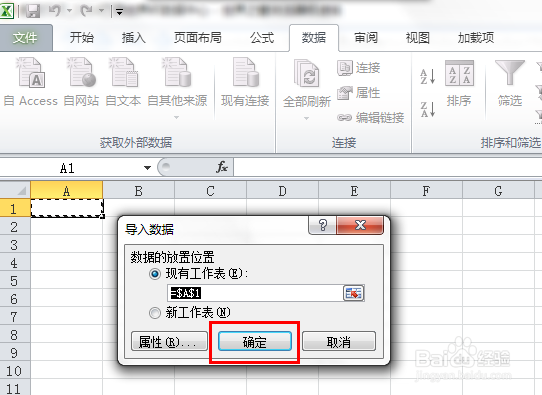542x395 pixels.
Task: Open the undo history dropdown arrow
Action: click(x=69, y=11)
